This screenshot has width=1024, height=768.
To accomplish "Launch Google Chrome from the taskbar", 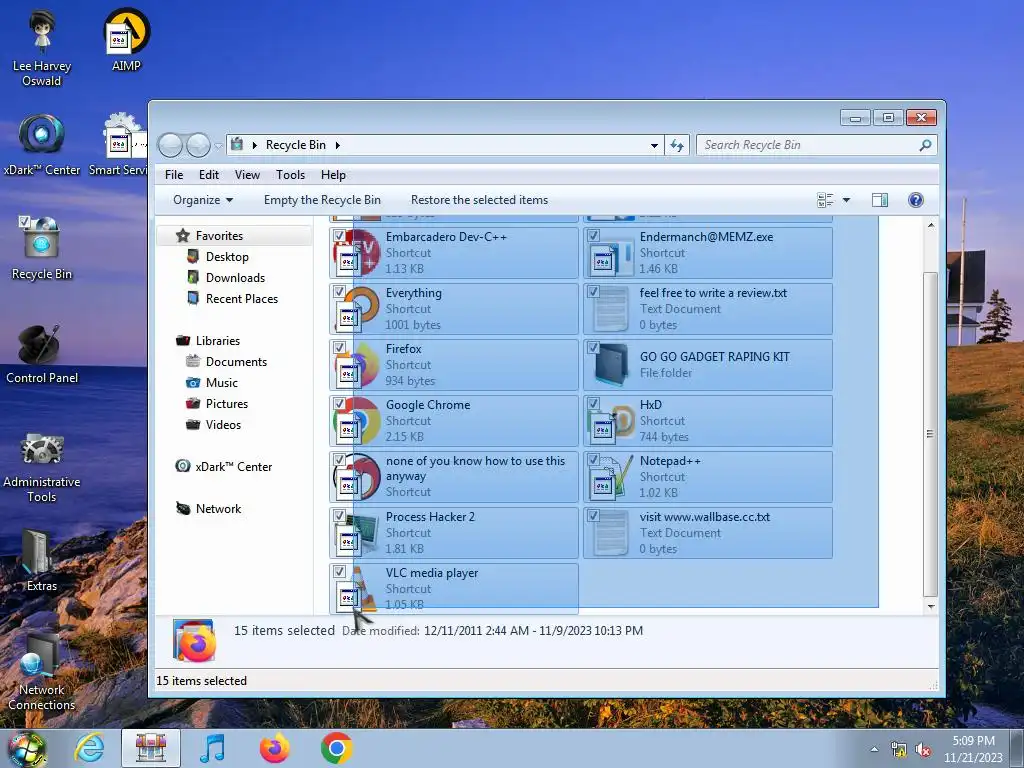I will tap(336, 748).
